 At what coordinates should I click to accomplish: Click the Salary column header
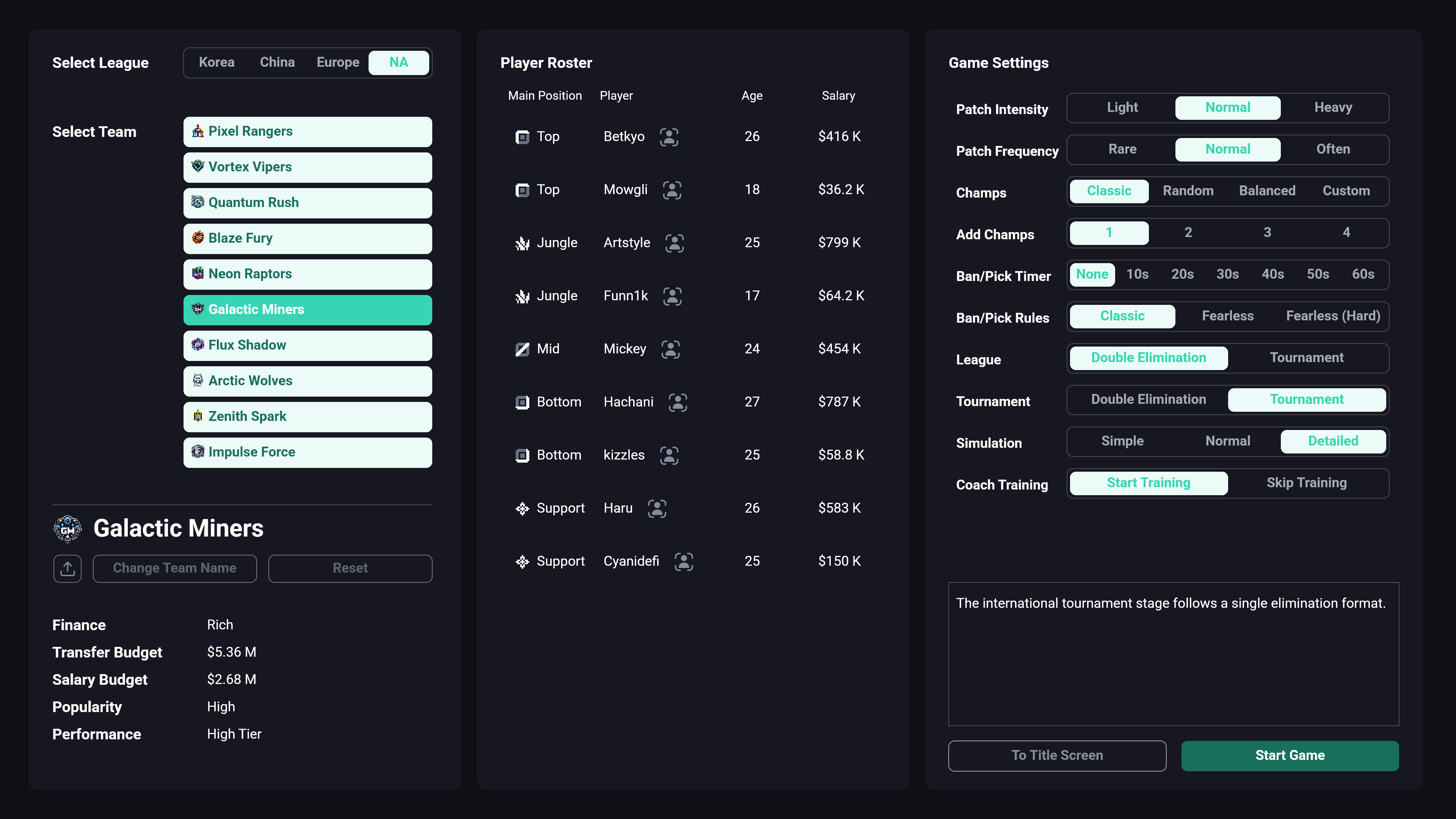838,96
